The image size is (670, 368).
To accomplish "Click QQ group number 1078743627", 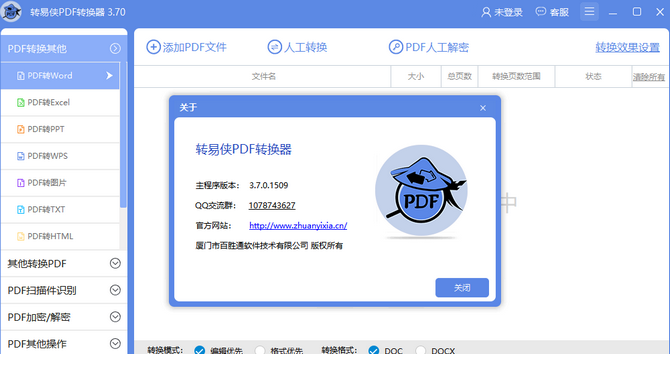I will [x=272, y=206].
